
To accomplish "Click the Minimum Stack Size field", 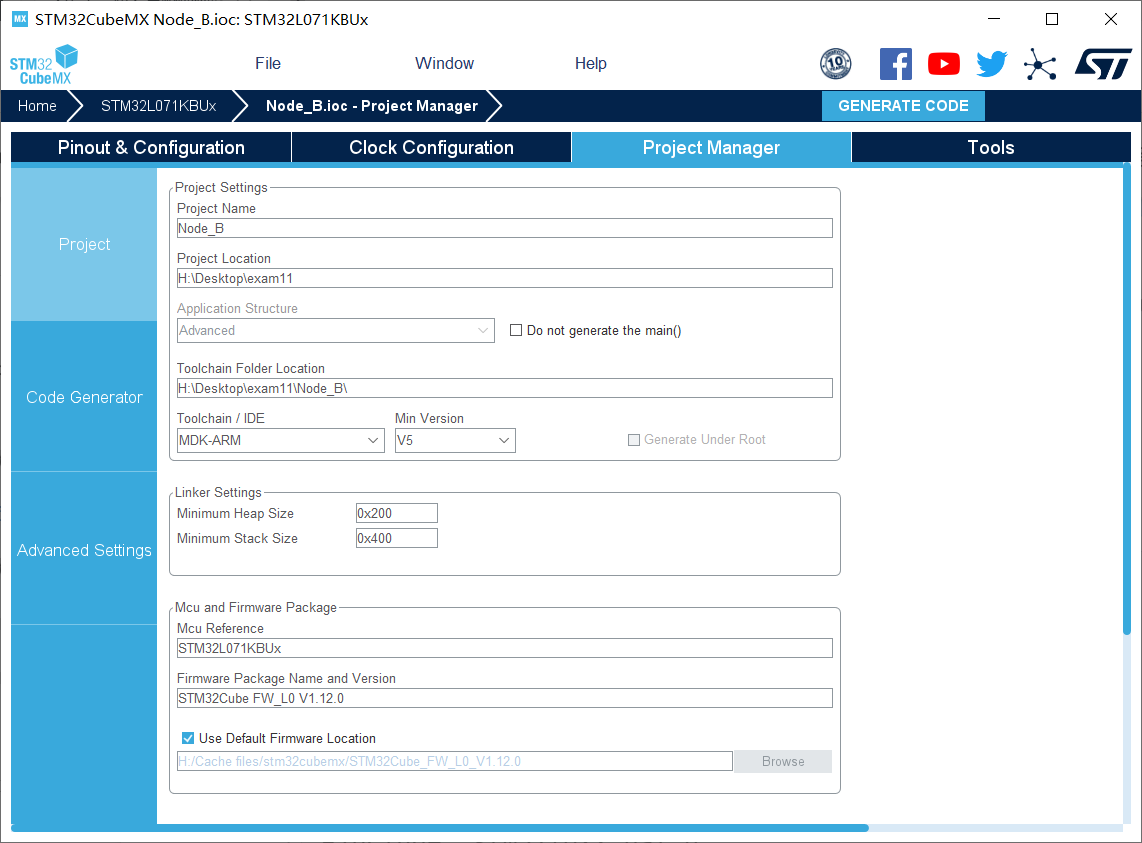I will click(397, 538).
